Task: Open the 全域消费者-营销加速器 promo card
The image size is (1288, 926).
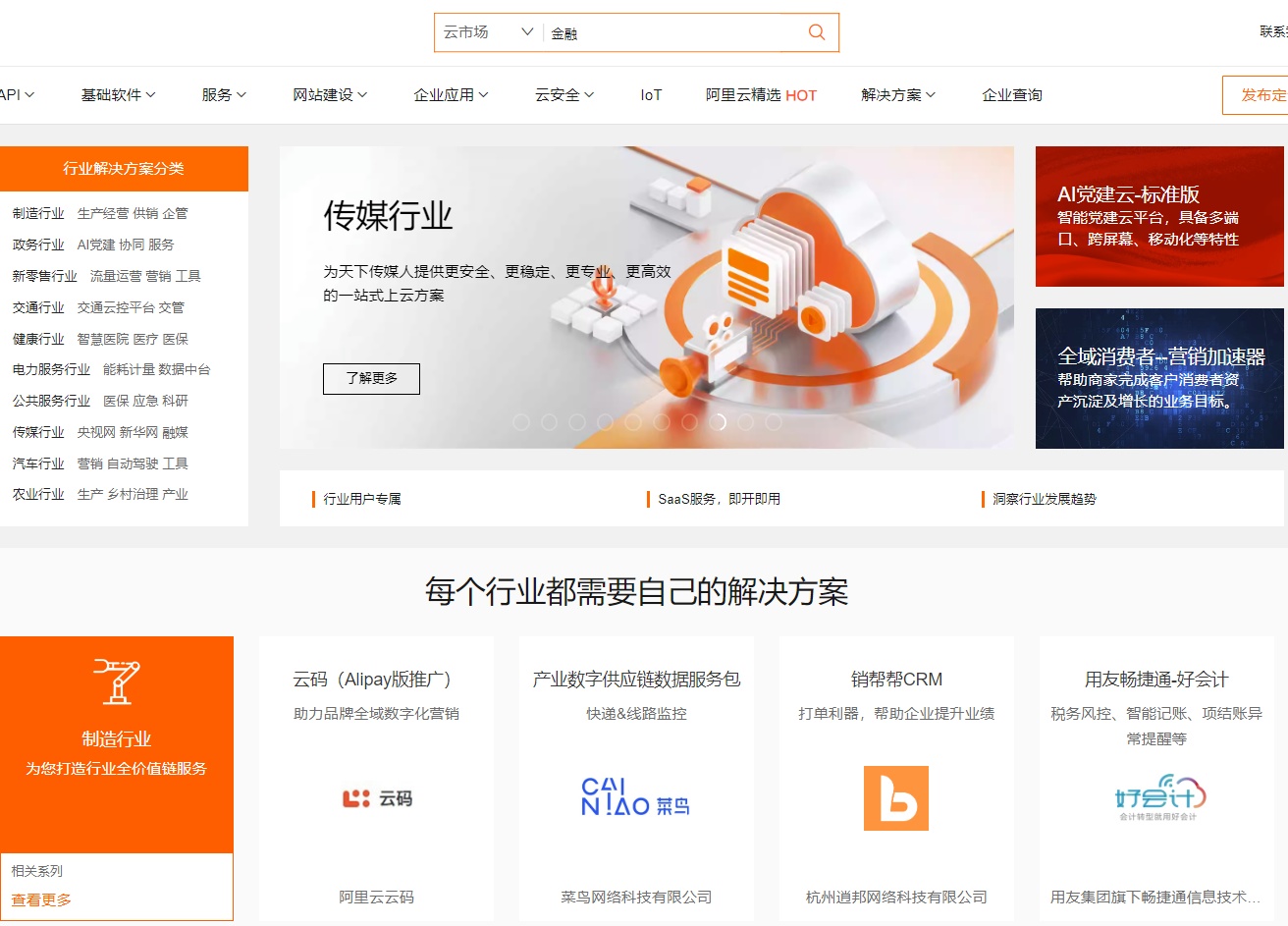Action: (1159, 378)
